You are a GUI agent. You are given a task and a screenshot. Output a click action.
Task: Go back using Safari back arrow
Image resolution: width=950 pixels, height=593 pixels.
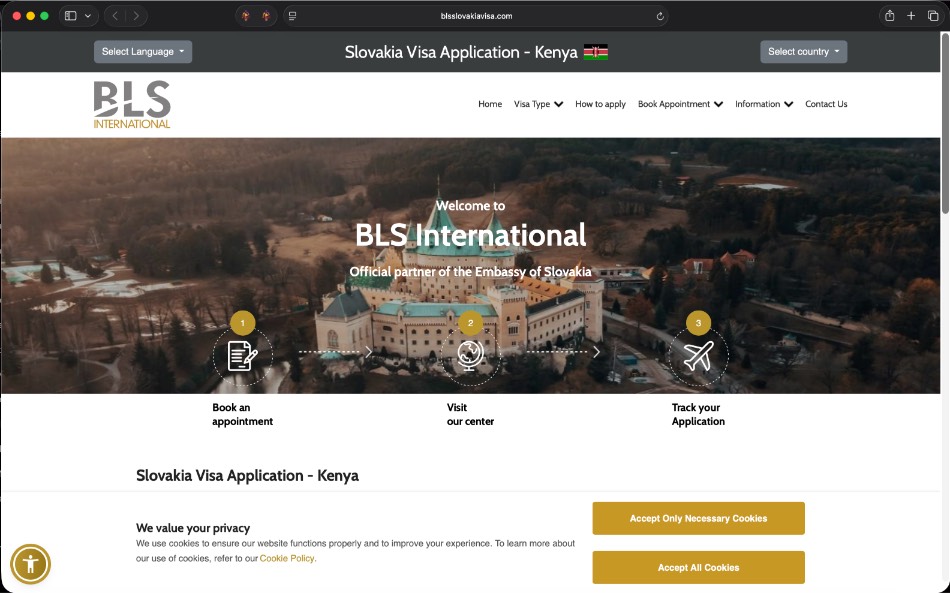115,16
